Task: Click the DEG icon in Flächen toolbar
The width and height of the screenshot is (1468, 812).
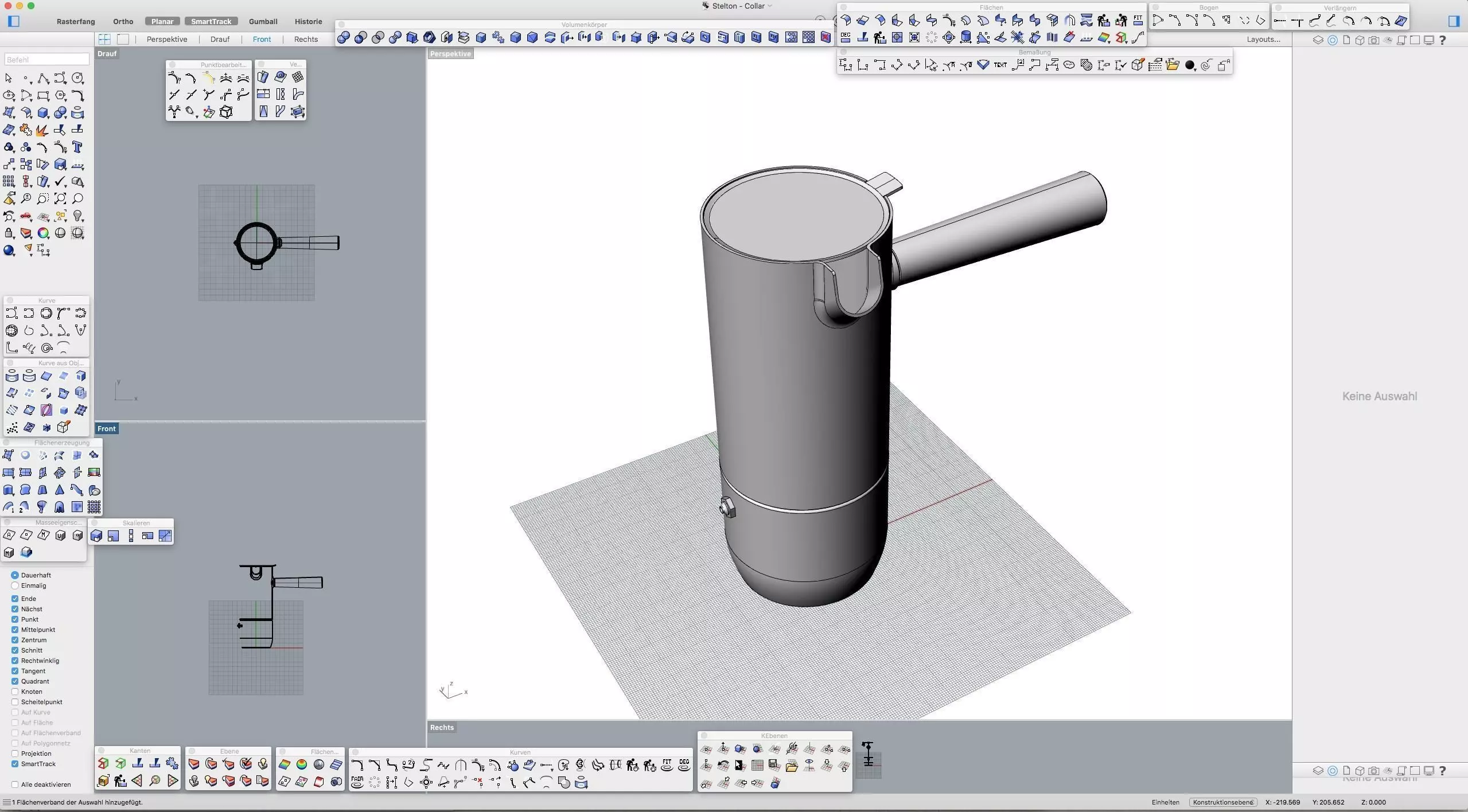Action: 846,38
